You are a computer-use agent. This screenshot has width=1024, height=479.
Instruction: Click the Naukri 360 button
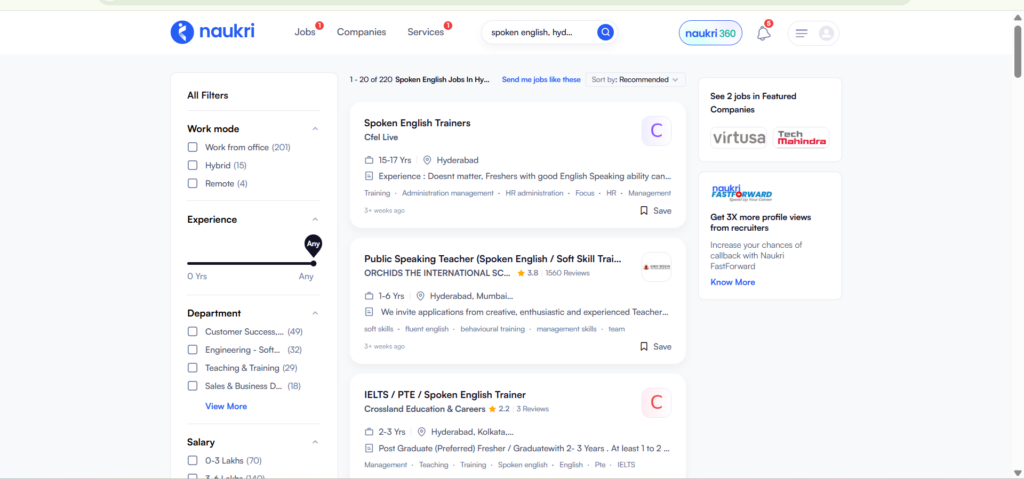711,33
